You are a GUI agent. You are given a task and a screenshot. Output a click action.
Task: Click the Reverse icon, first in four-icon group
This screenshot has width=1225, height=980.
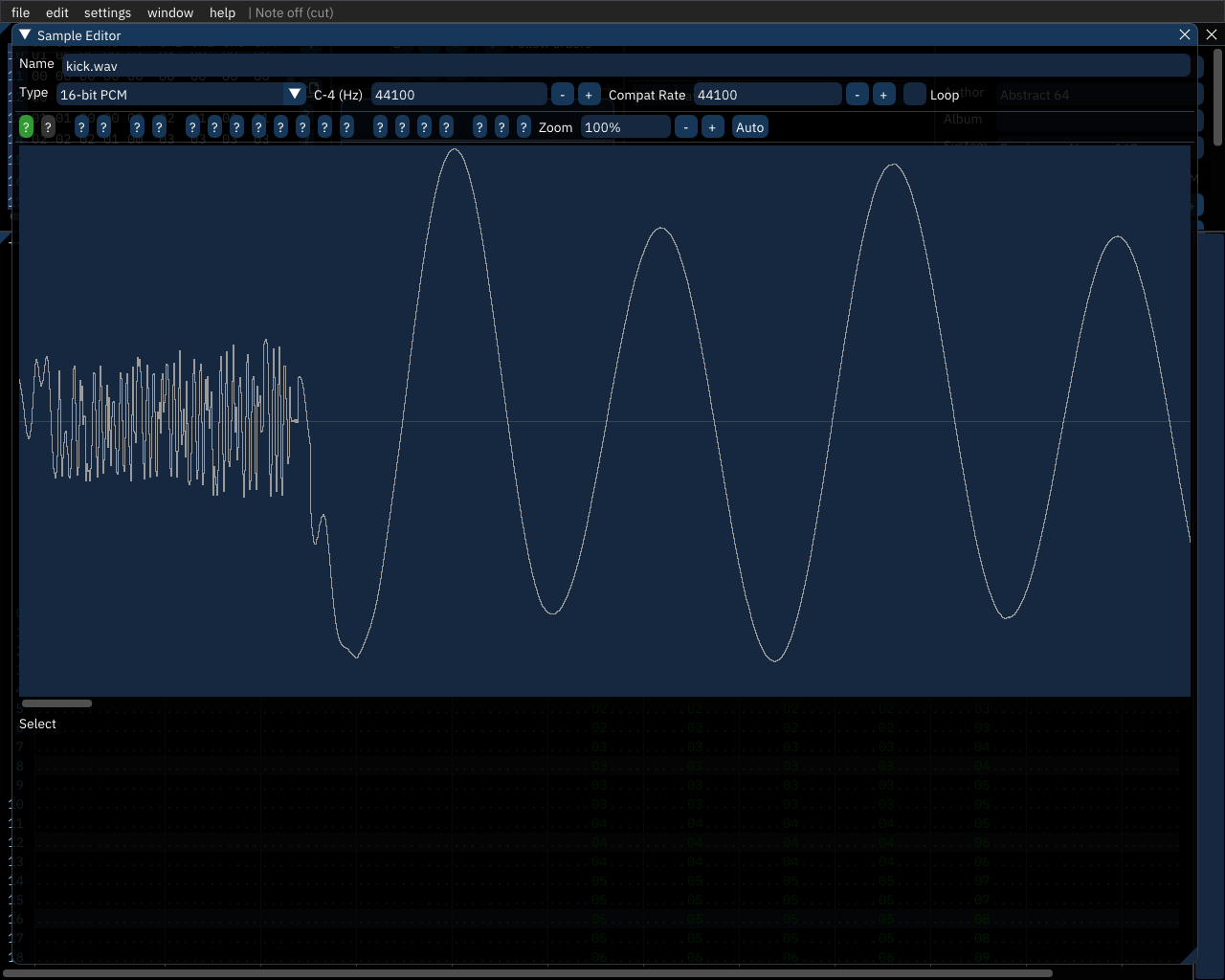(380, 127)
